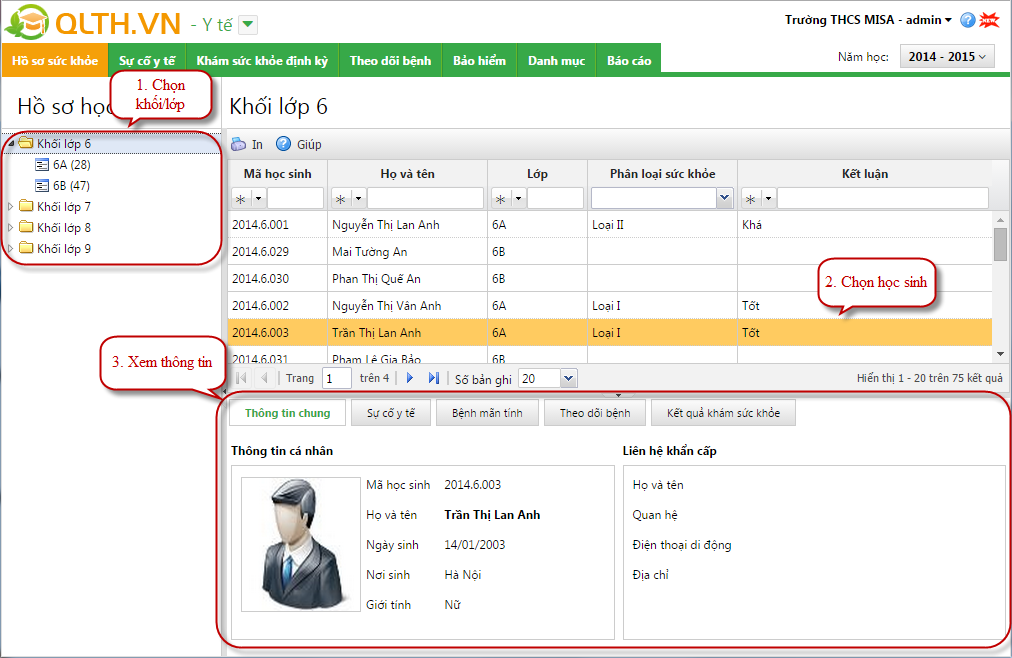Open the Báo cáo menu
Image resolution: width=1012 pixels, height=658 pixels.
point(629,61)
